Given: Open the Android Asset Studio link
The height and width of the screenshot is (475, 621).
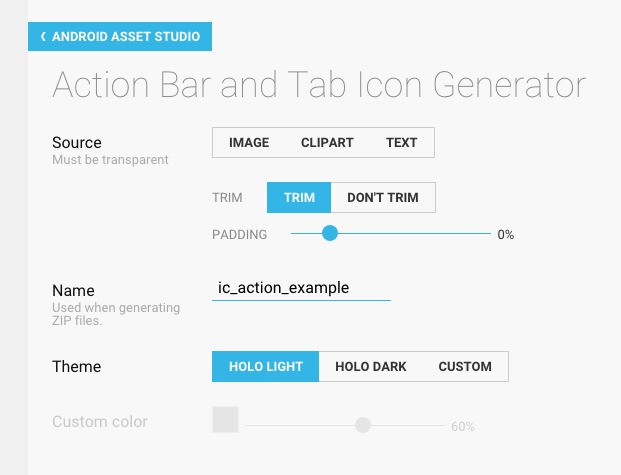Looking at the screenshot, I should pos(125,37).
